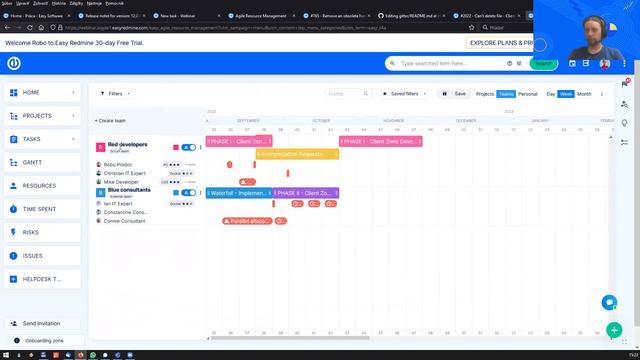Viewport: 640px width, 360px height.
Task: Click Create team link
Action: coord(110,121)
